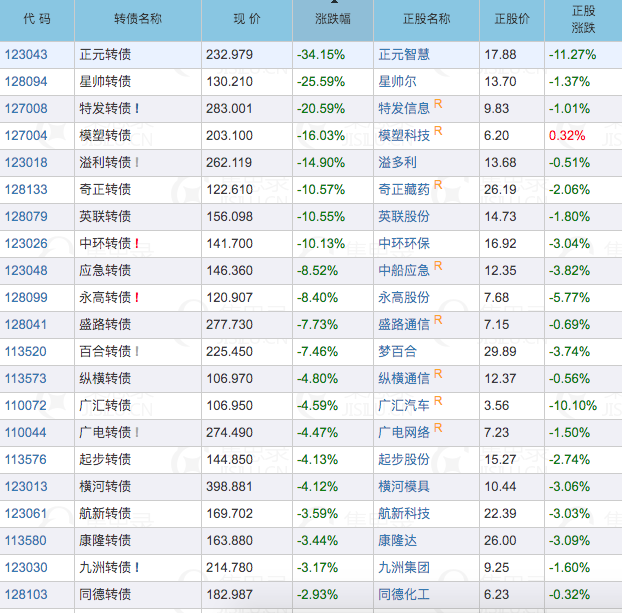Click the 代码 column header

(37, 20)
